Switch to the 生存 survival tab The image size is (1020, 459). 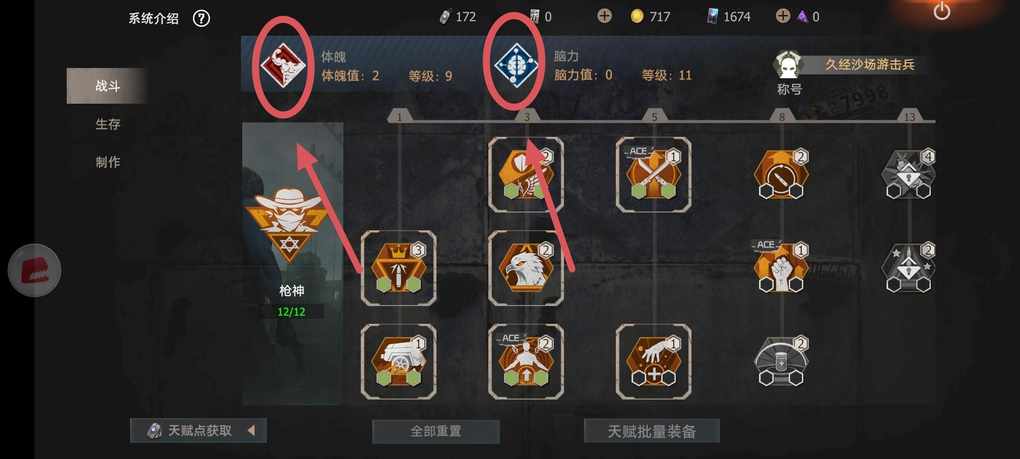click(x=107, y=124)
